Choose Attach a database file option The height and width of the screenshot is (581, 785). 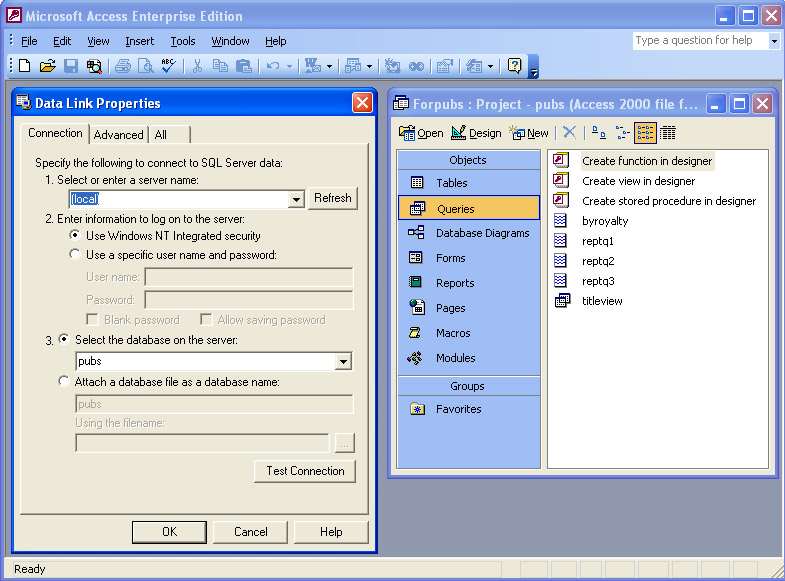click(65, 382)
